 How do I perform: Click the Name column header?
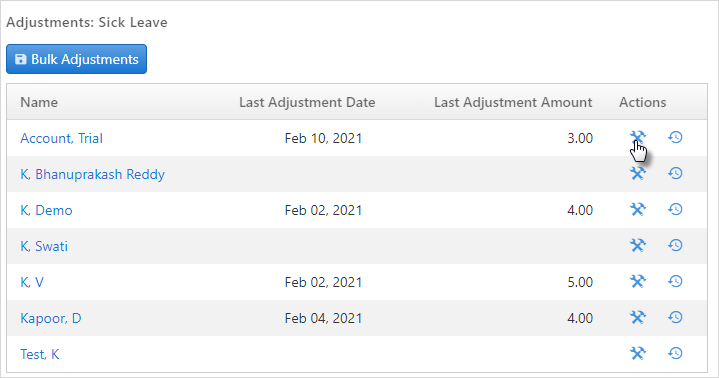pyautogui.click(x=39, y=102)
